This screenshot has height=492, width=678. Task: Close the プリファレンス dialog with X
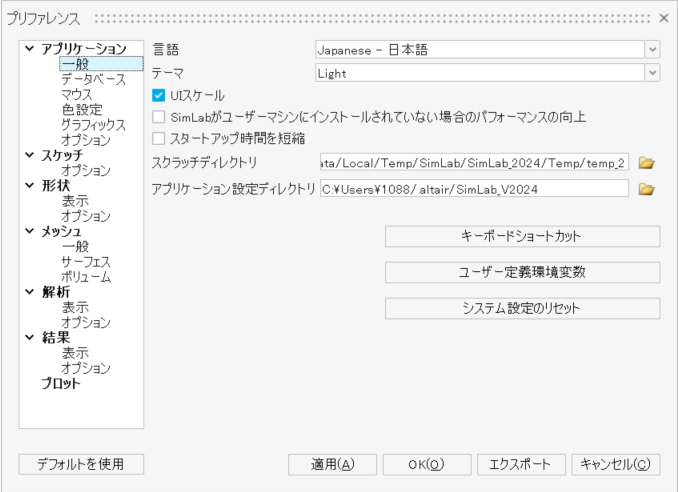click(664, 18)
